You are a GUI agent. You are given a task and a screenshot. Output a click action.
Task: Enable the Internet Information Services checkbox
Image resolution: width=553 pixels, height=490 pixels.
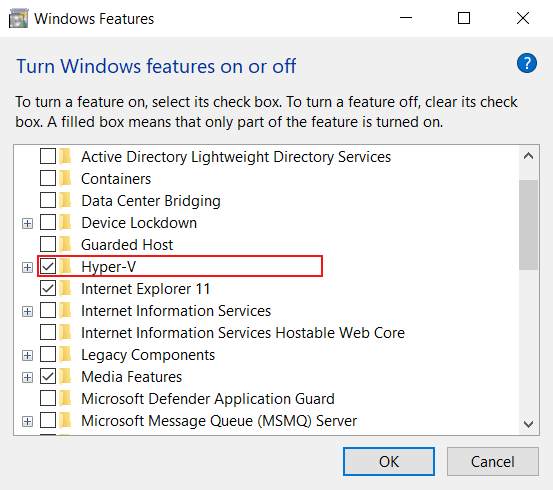tap(48, 310)
